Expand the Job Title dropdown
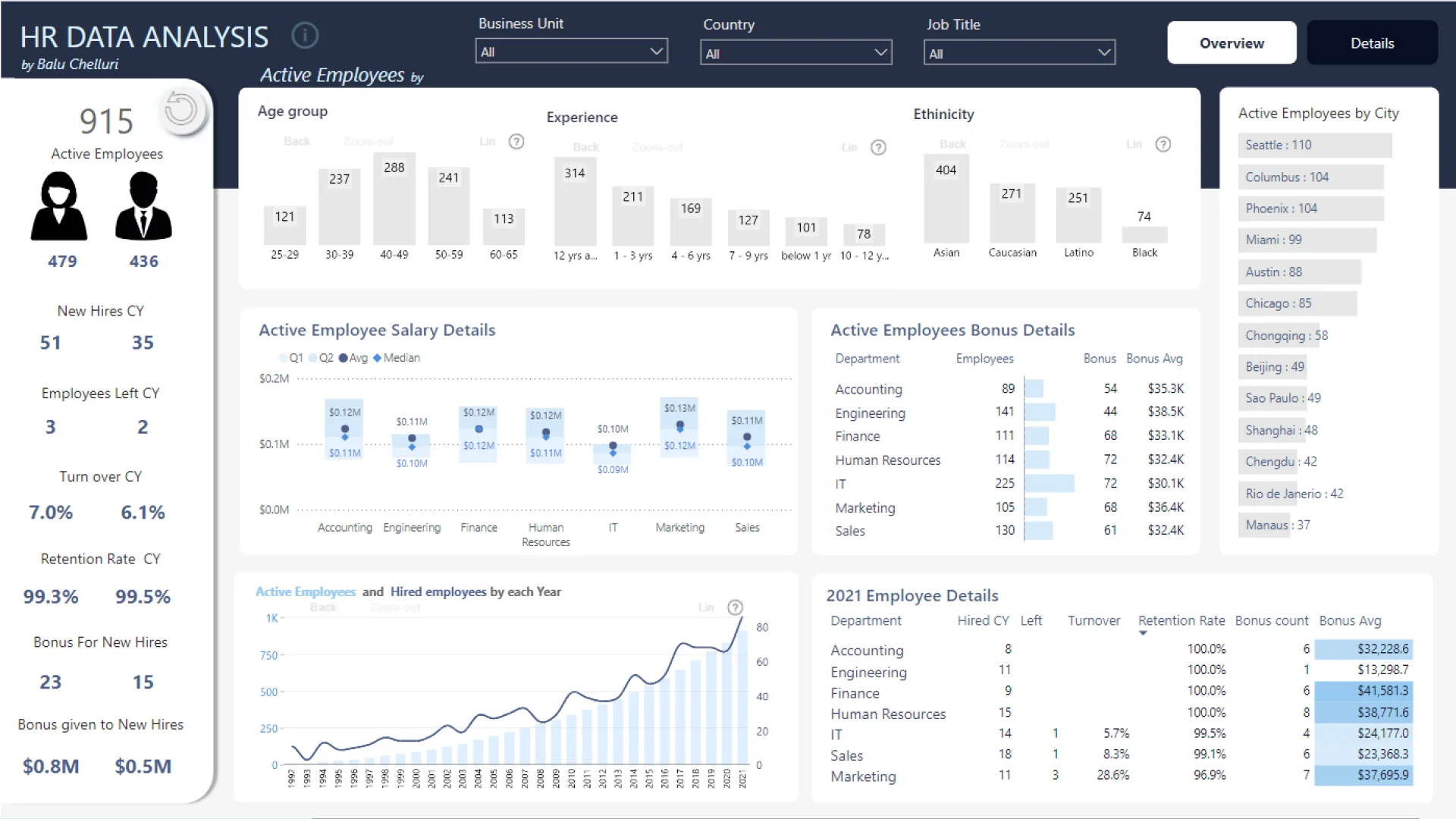 click(1019, 53)
